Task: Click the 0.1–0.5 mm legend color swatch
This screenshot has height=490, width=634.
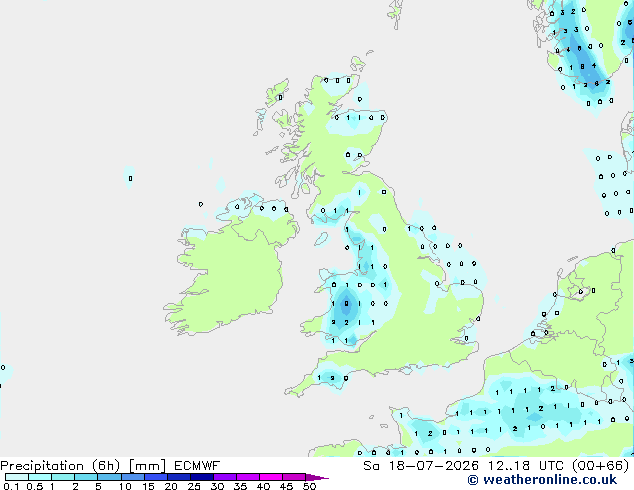Action: click(x=17, y=477)
